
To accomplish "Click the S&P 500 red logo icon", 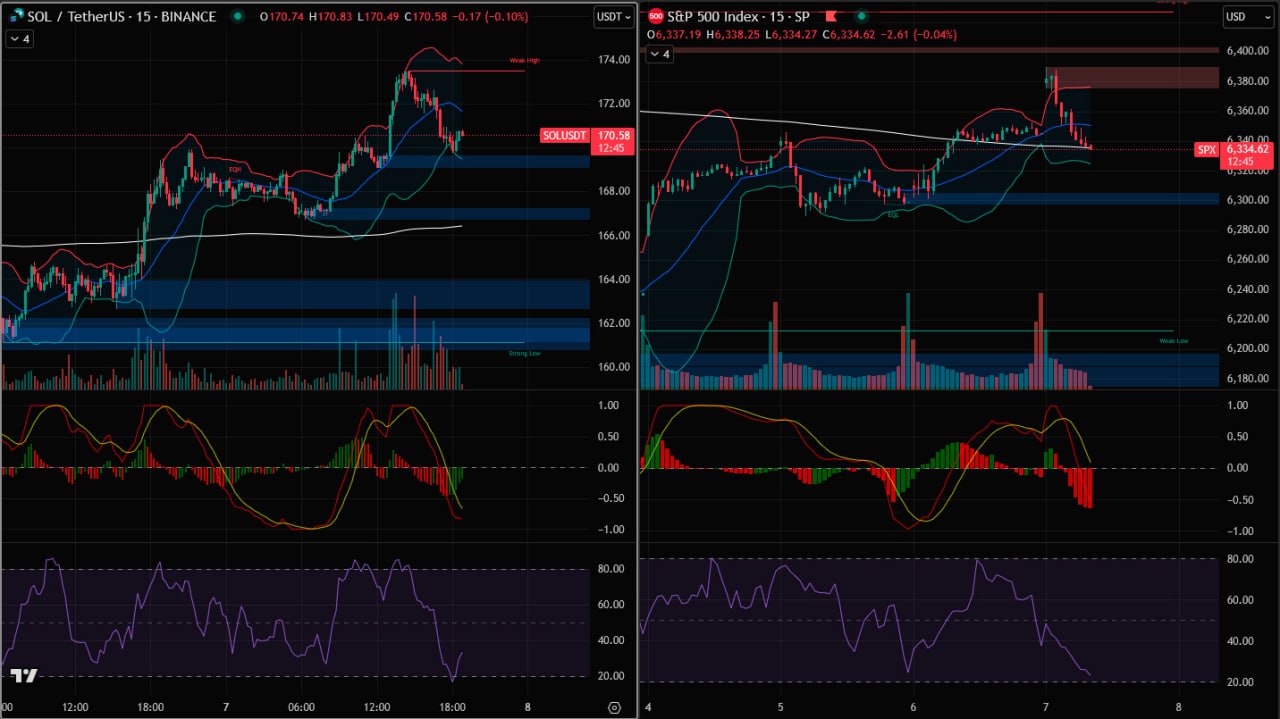I will (x=656, y=16).
